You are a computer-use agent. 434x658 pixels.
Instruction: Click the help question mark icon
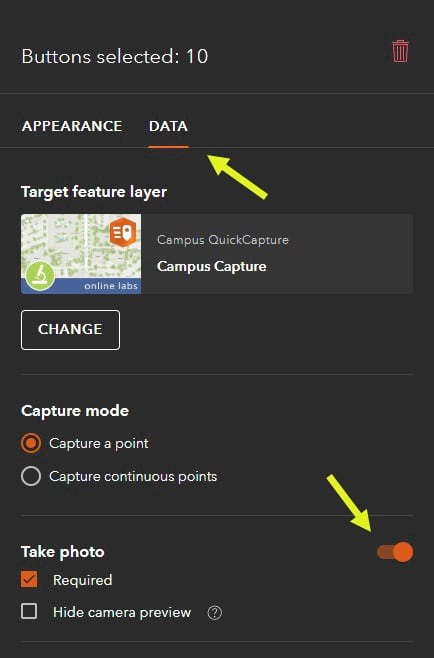tap(214, 613)
